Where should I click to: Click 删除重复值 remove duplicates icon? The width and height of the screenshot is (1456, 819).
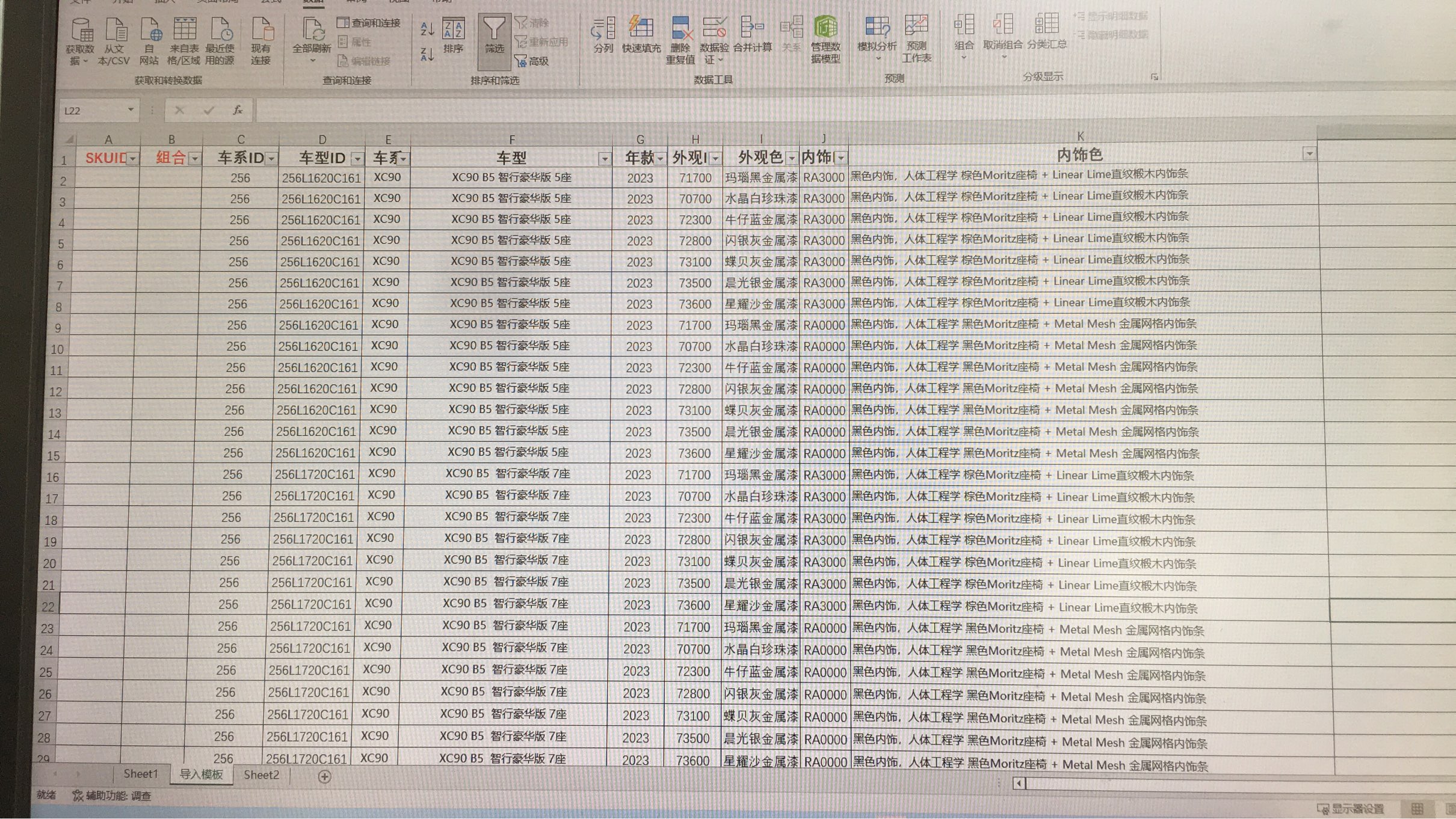coord(680,40)
